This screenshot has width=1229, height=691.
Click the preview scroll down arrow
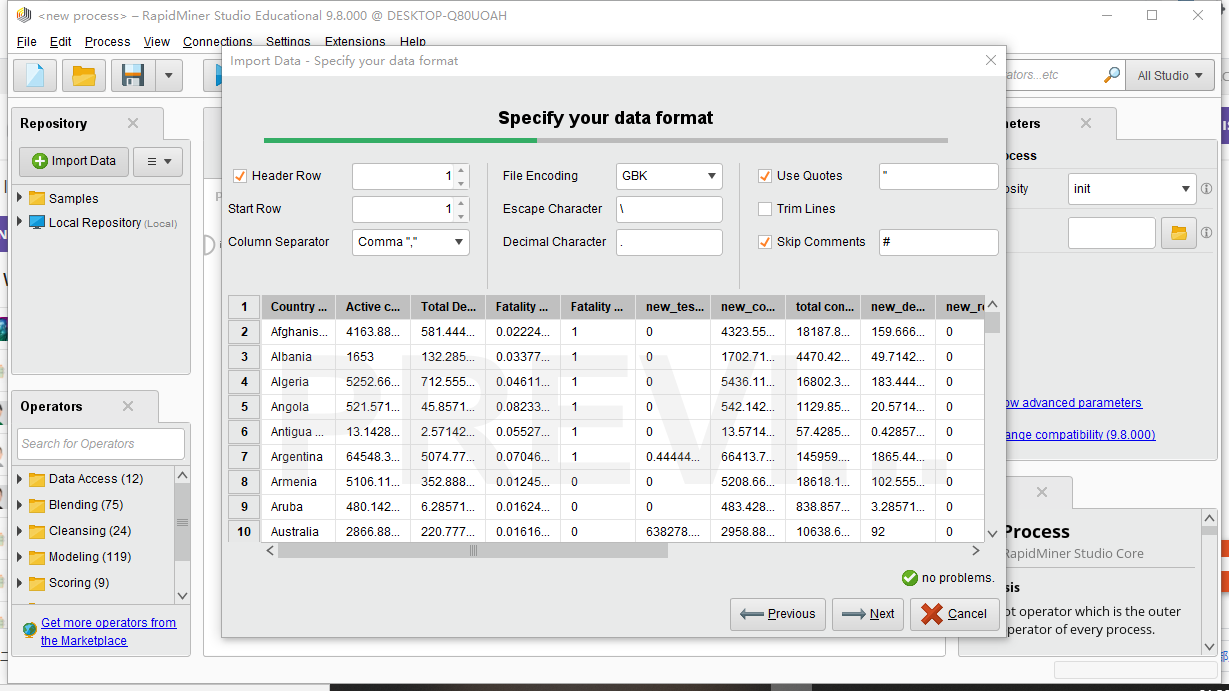pos(992,534)
